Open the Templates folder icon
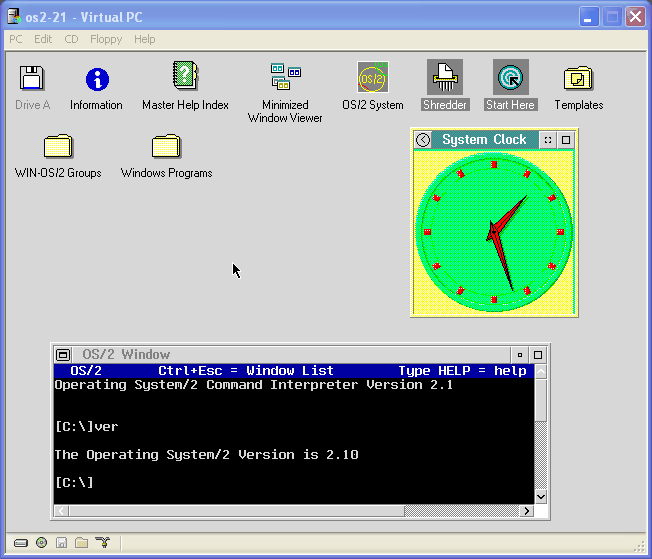The width and height of the screenshot is (652, 559). pos(578,78)
